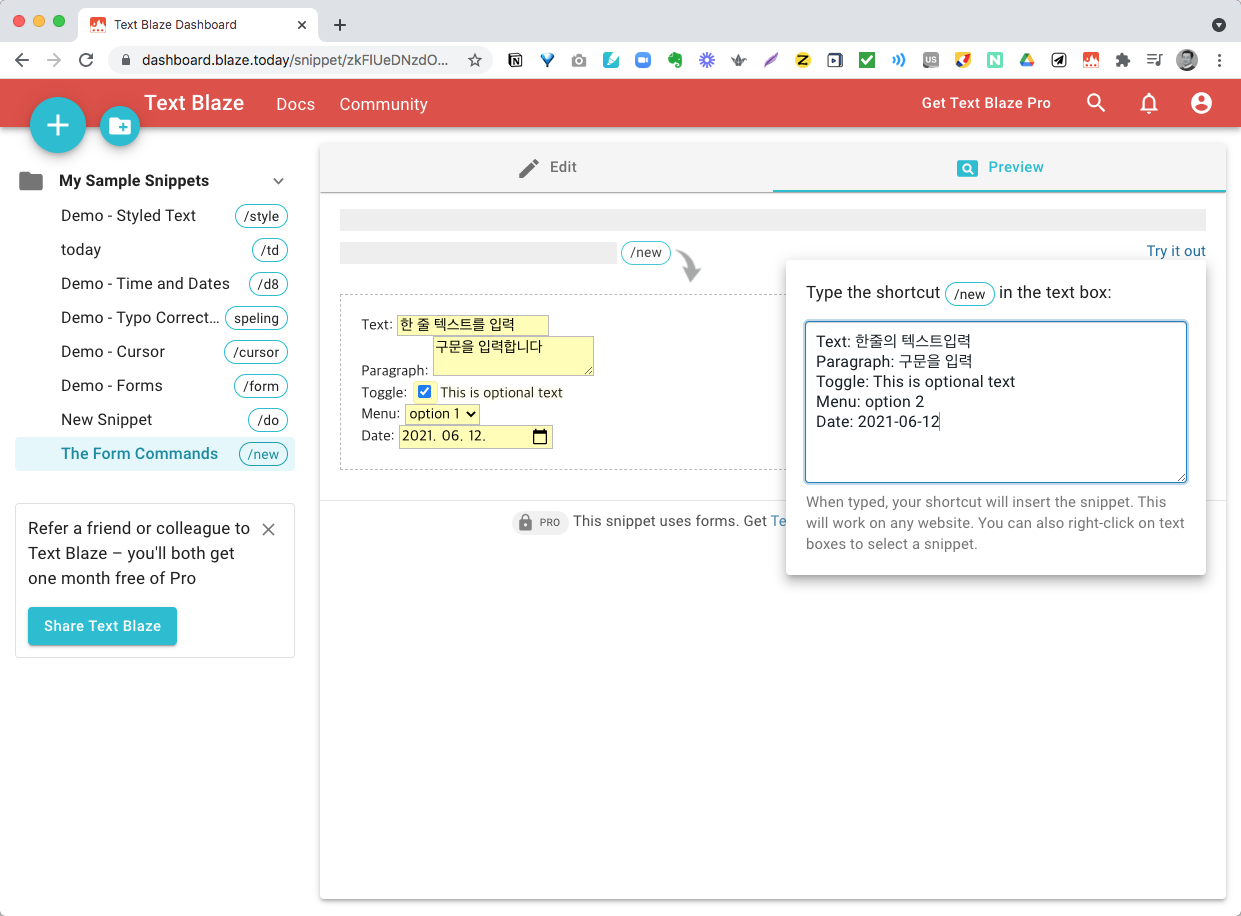
Task: Open the Chrome three-dot menu
Action: coord(1219,60)
